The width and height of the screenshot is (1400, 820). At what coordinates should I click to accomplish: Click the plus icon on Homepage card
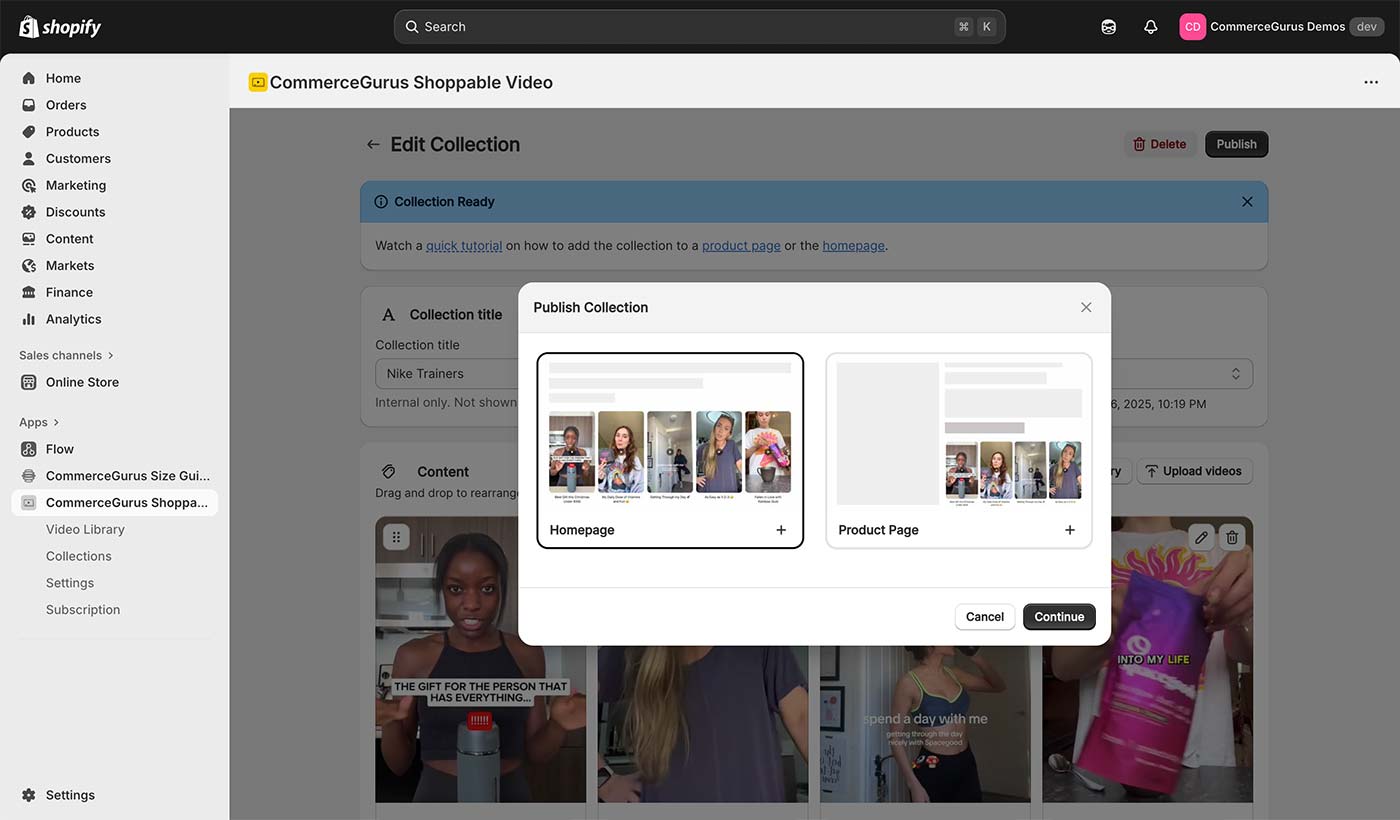tap(781, 530)
